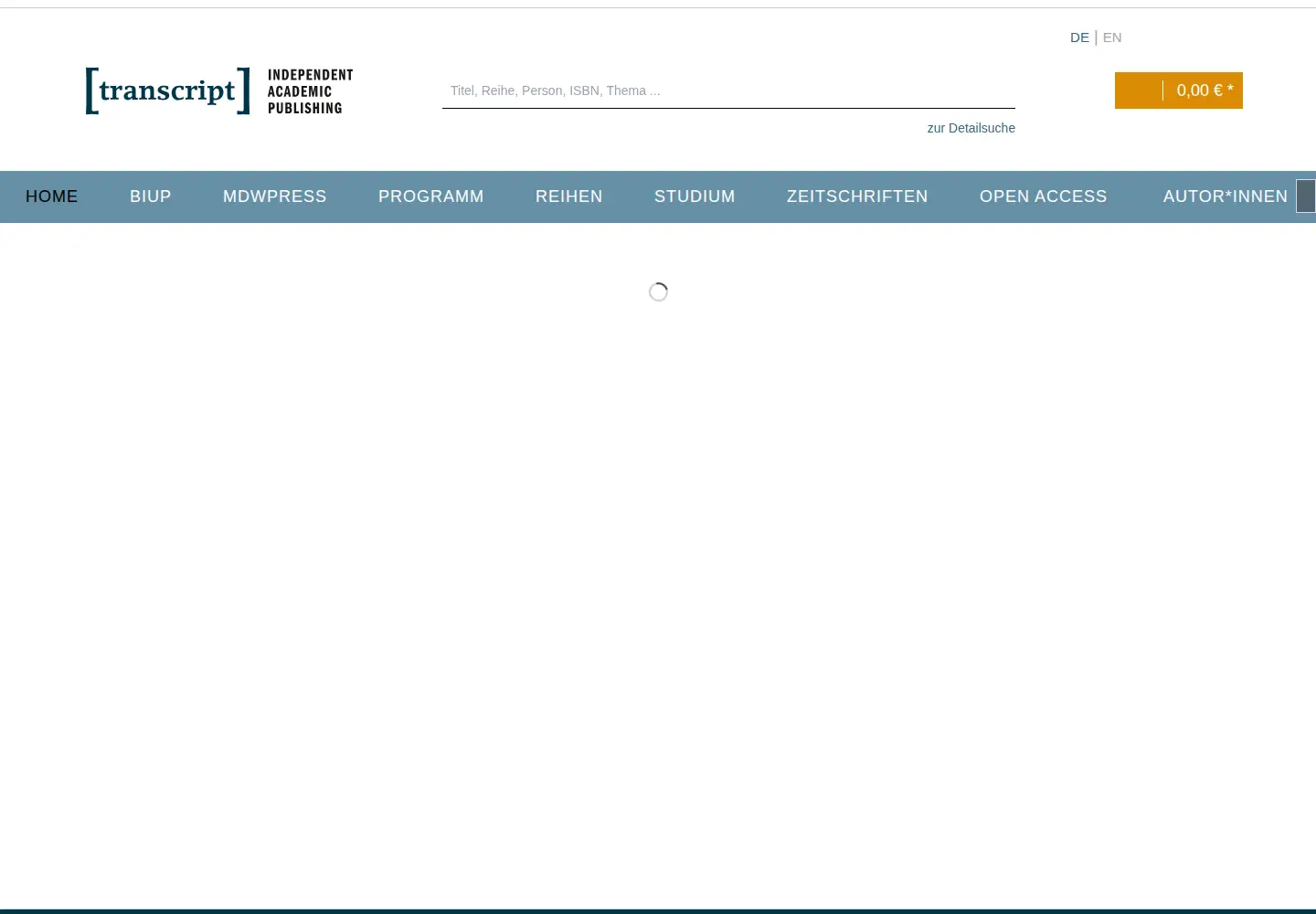The height and width of the screenshot is (914, 1316).
Task: Open the MDWPRESS menu item
Action: pyautogui.click(x=275, y=197)
